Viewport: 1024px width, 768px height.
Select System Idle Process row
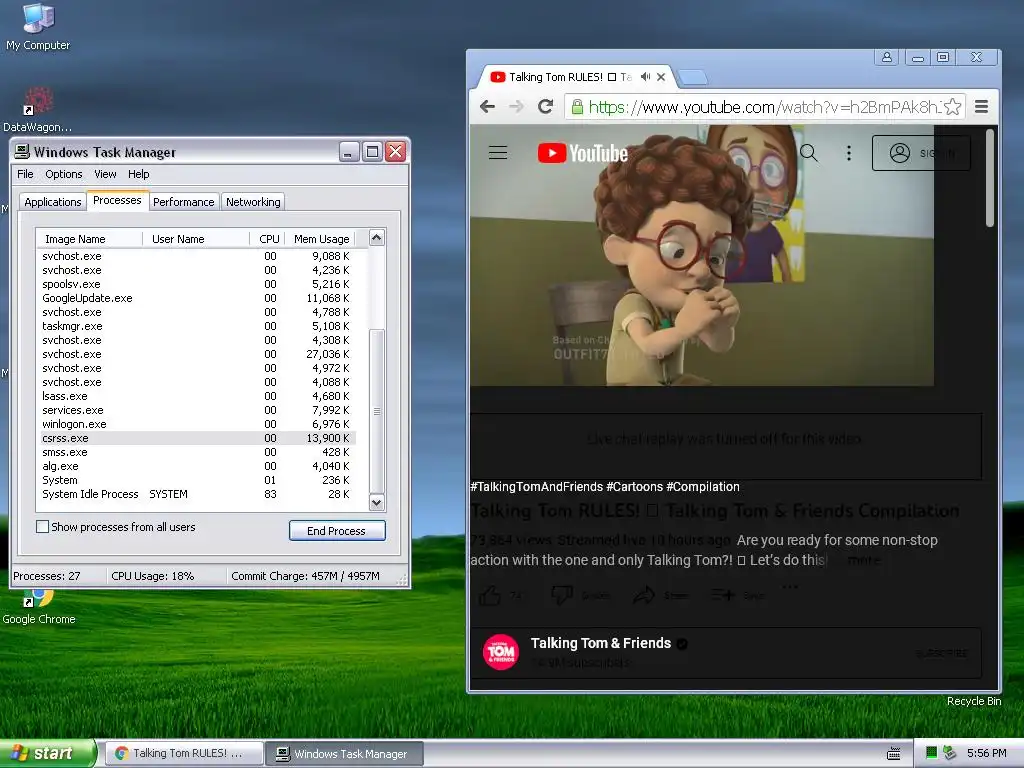(x=196, y=494)
